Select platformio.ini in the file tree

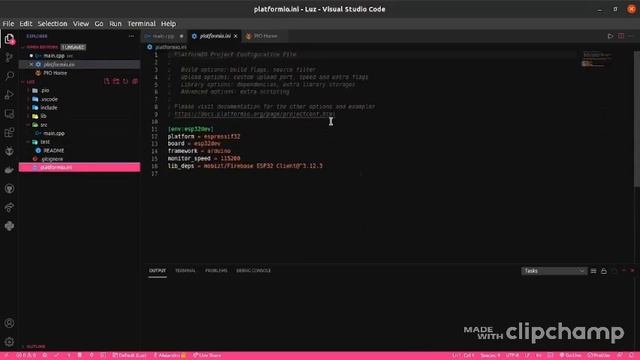(80, 167)
